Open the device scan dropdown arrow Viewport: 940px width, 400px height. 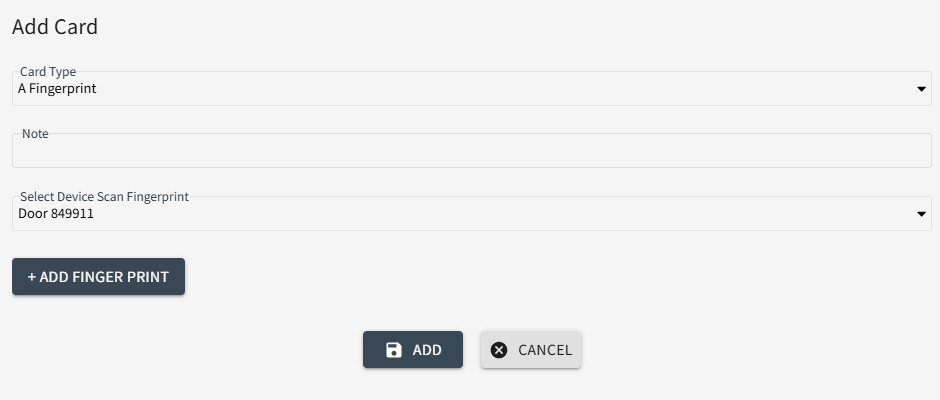(x=921, y=214)
